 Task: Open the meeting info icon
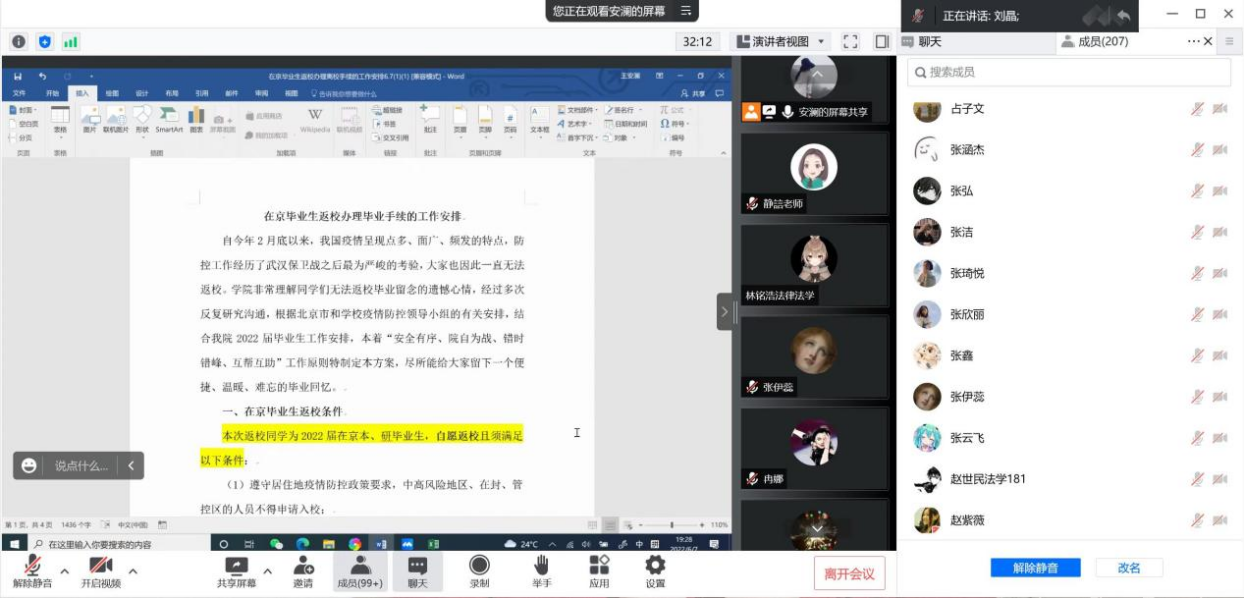pos(18,42)
